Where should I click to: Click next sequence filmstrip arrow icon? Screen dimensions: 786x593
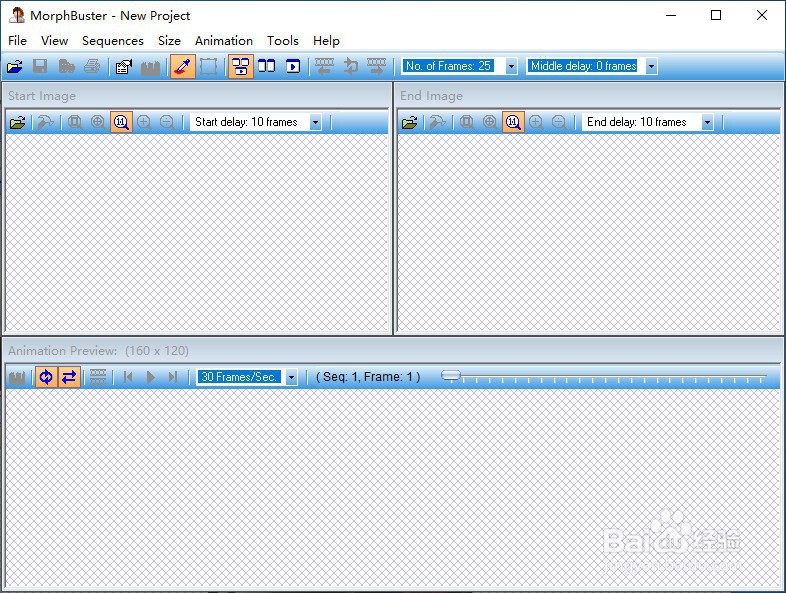click(376, 66)
